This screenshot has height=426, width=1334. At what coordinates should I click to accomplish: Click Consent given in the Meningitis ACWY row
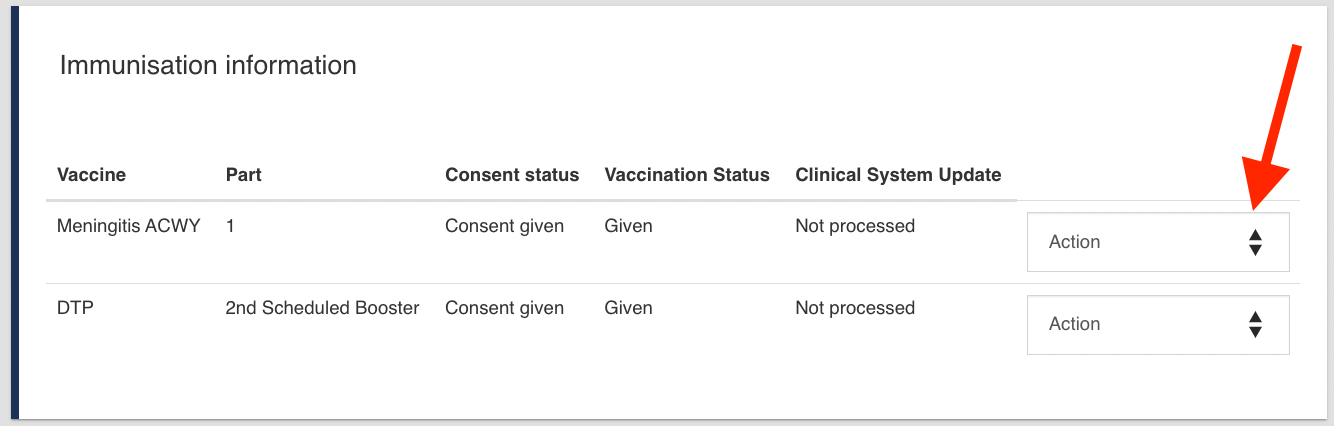(x=504, y=226)
